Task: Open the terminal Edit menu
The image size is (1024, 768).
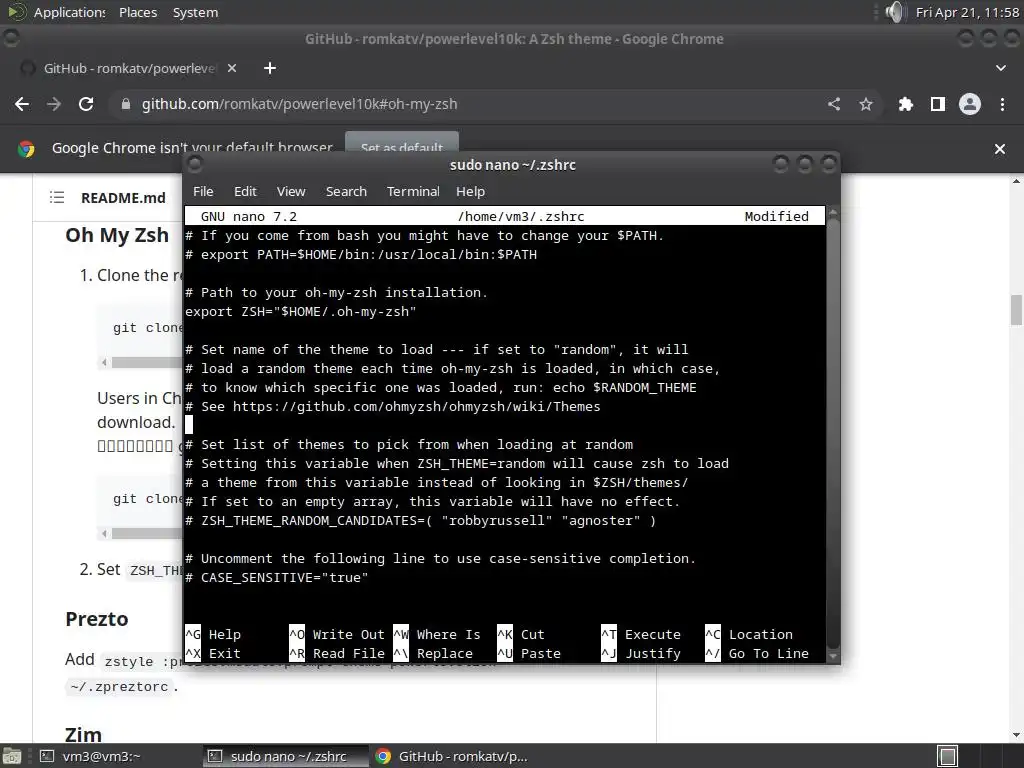Action: click(x=245, y=191)
